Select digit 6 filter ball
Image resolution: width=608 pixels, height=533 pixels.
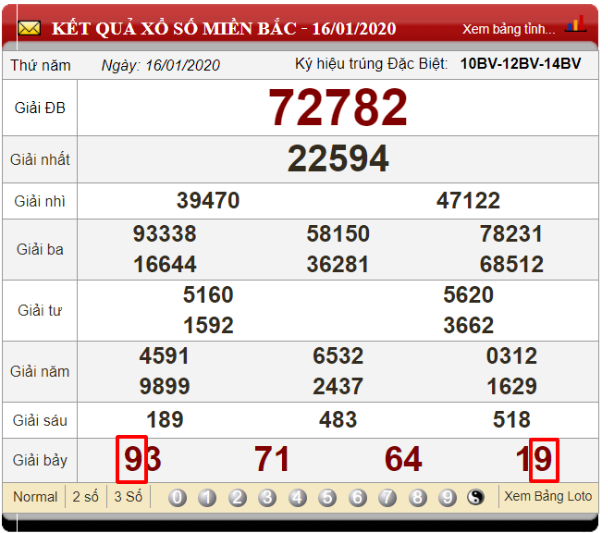[358, 497]
